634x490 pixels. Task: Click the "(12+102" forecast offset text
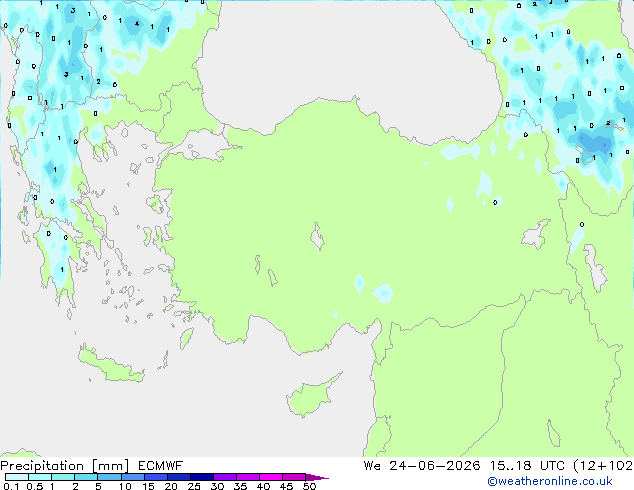(603, 466)
